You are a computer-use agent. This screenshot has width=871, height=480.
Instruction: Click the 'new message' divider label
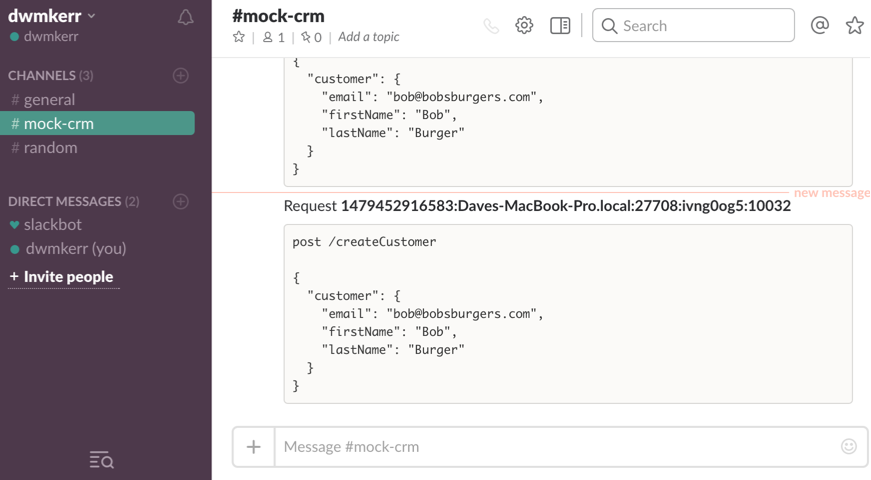tap(832, 193)
